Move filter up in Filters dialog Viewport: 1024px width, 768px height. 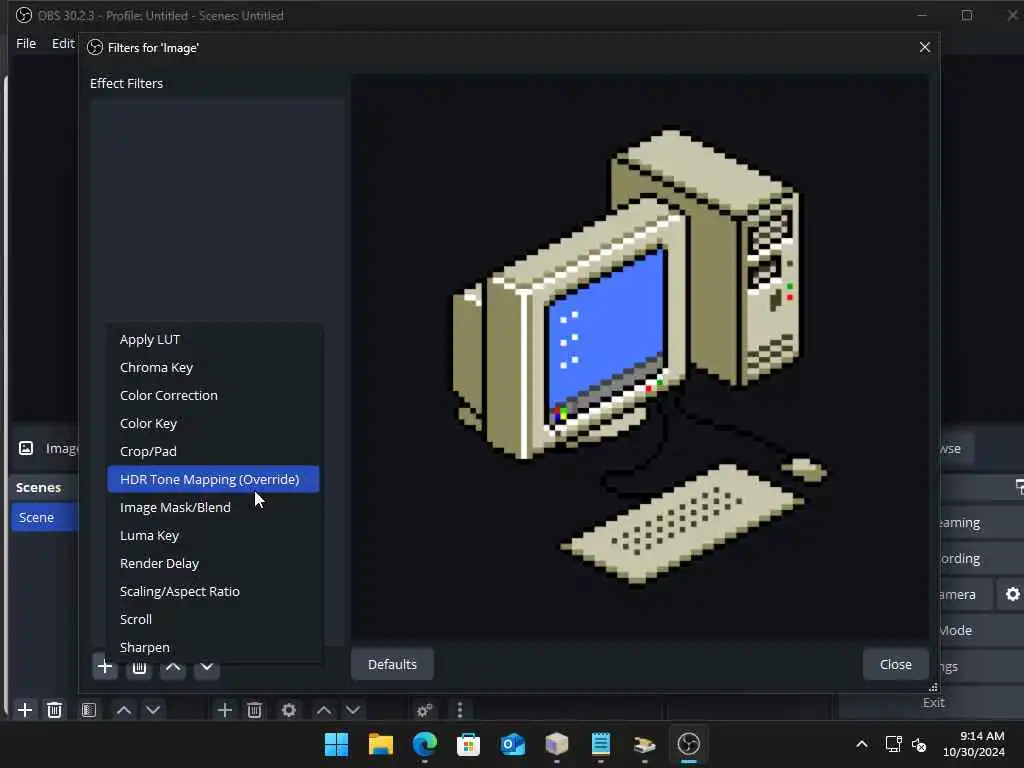point(173,667)
